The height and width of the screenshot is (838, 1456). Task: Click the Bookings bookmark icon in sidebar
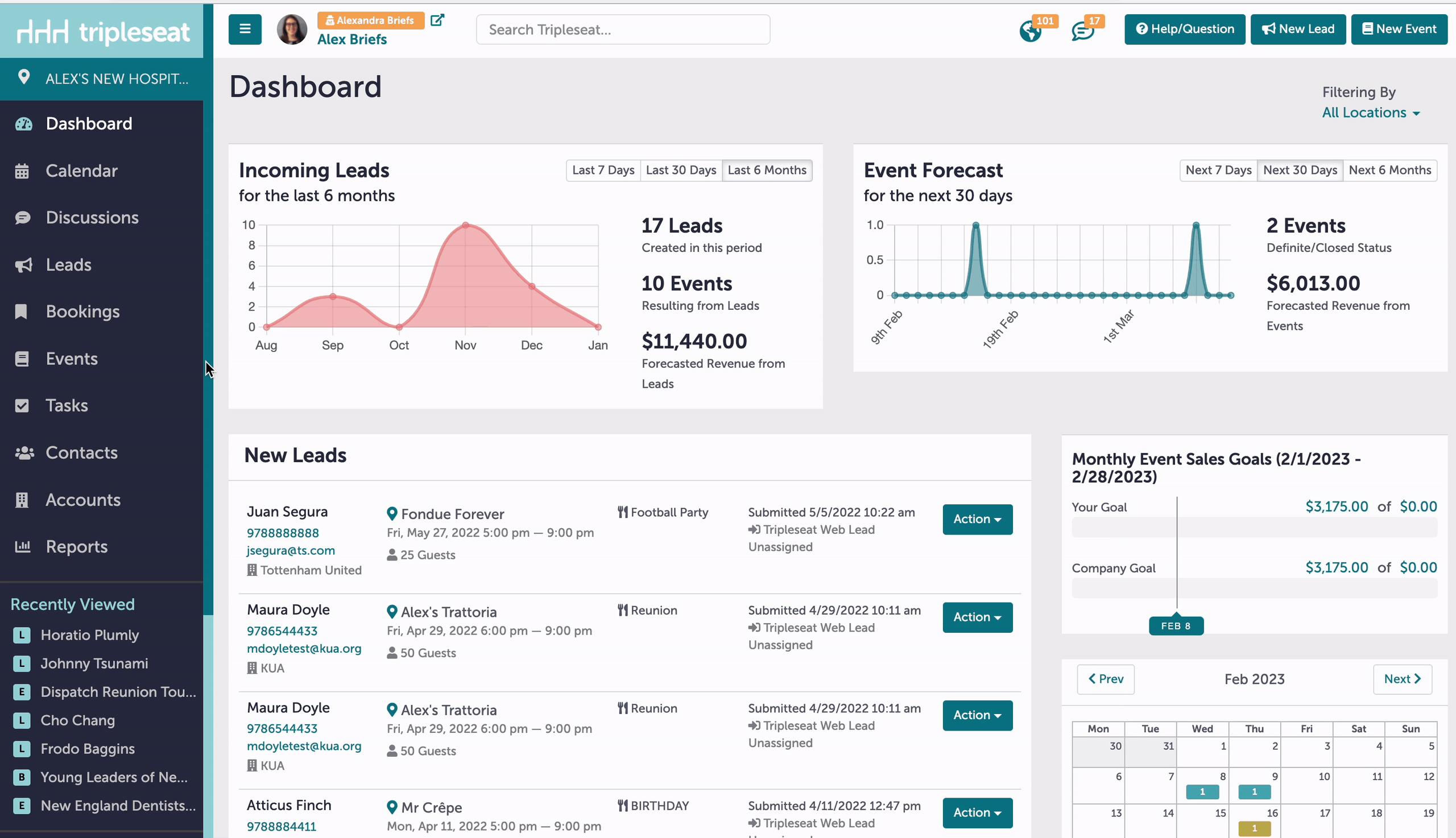(21, 312)
